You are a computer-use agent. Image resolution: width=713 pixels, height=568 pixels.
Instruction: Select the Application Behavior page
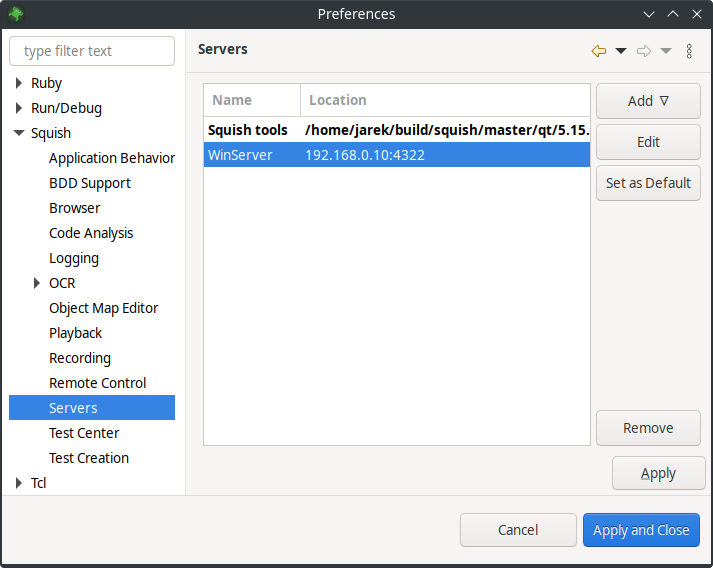click(x=111, y=158)
